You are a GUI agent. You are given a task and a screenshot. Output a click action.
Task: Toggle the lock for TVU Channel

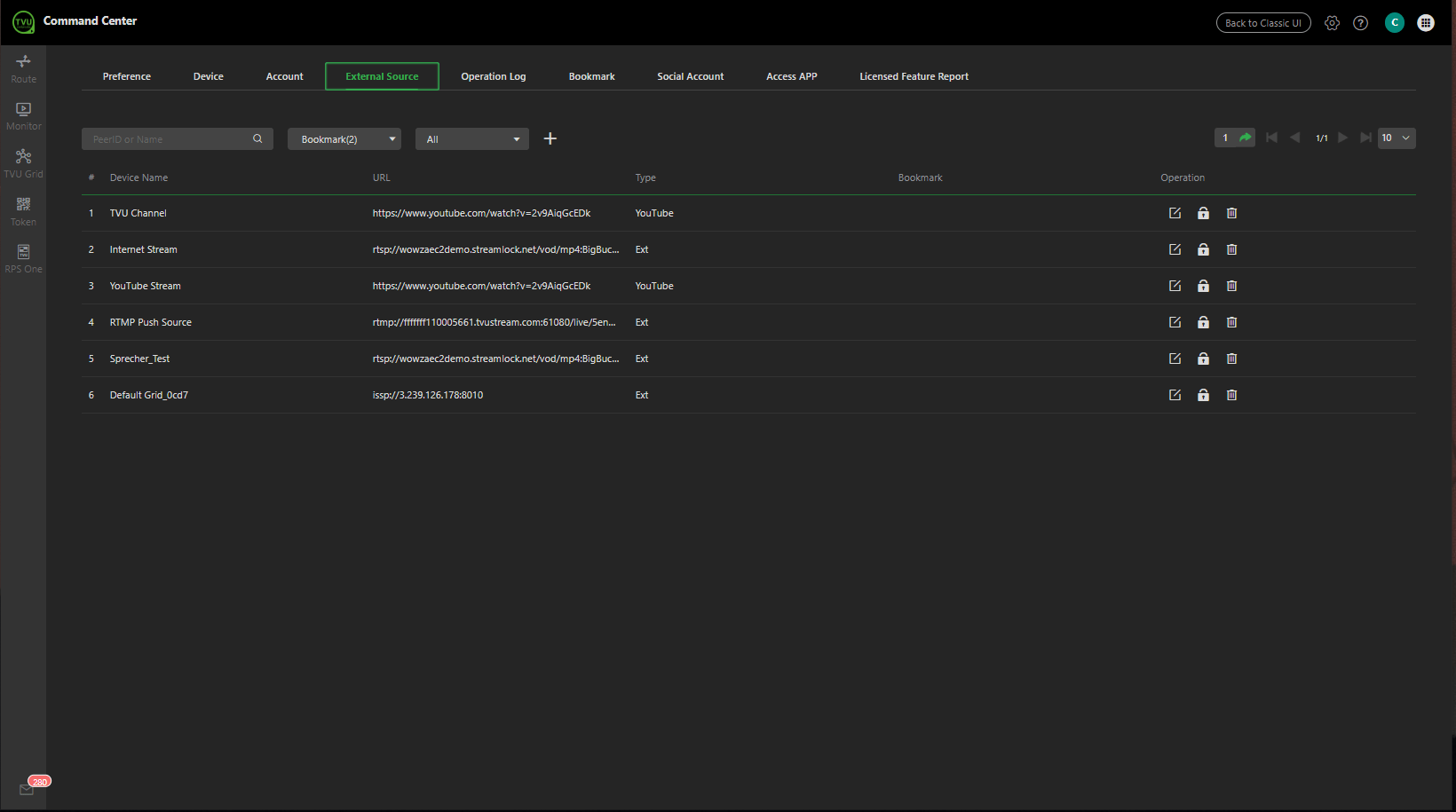(1203, 213)
